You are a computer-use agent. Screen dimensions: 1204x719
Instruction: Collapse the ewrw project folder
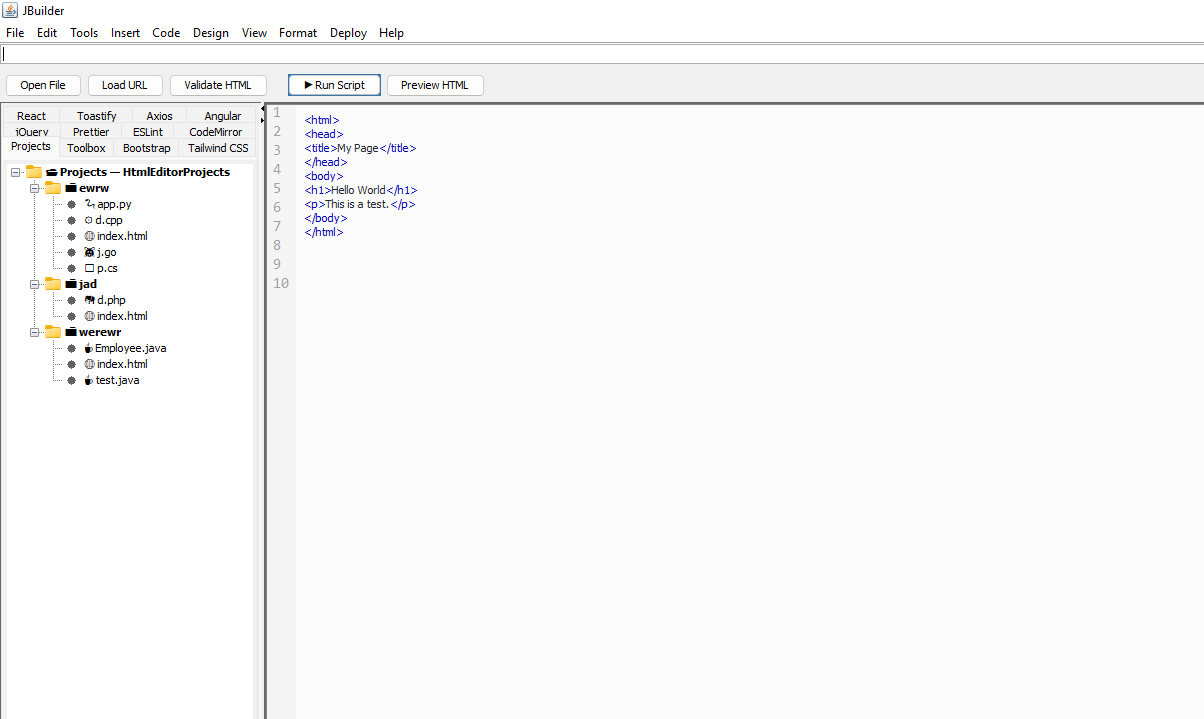click(x=35, y=188)
